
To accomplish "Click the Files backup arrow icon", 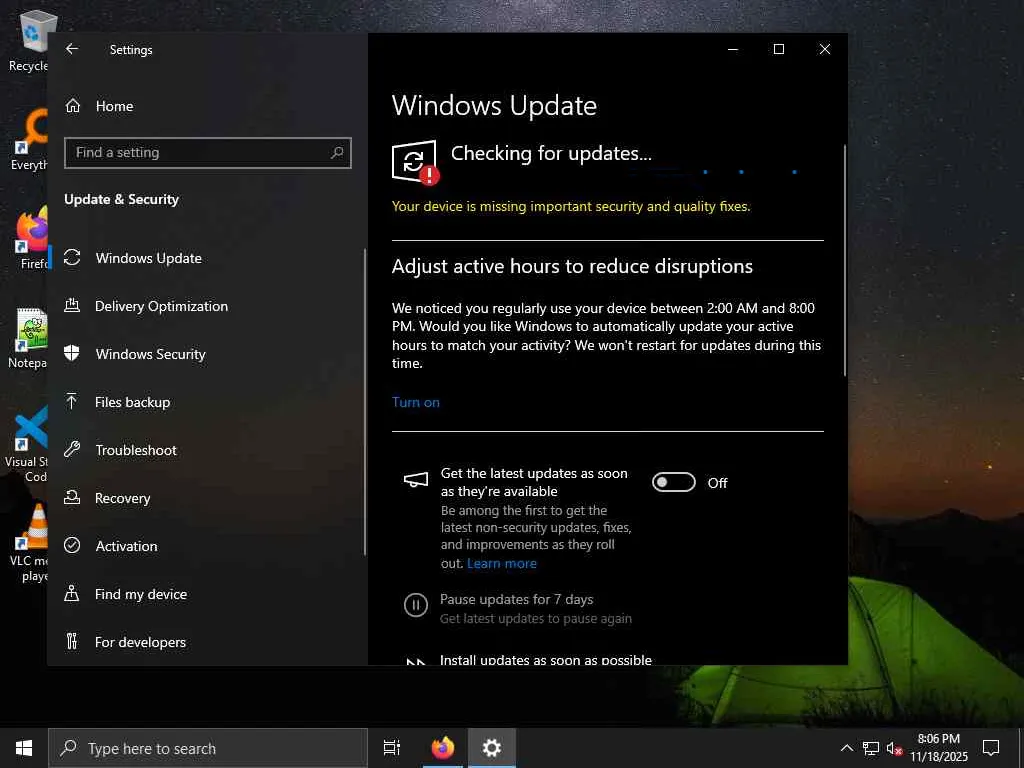I will coord(72,402).
